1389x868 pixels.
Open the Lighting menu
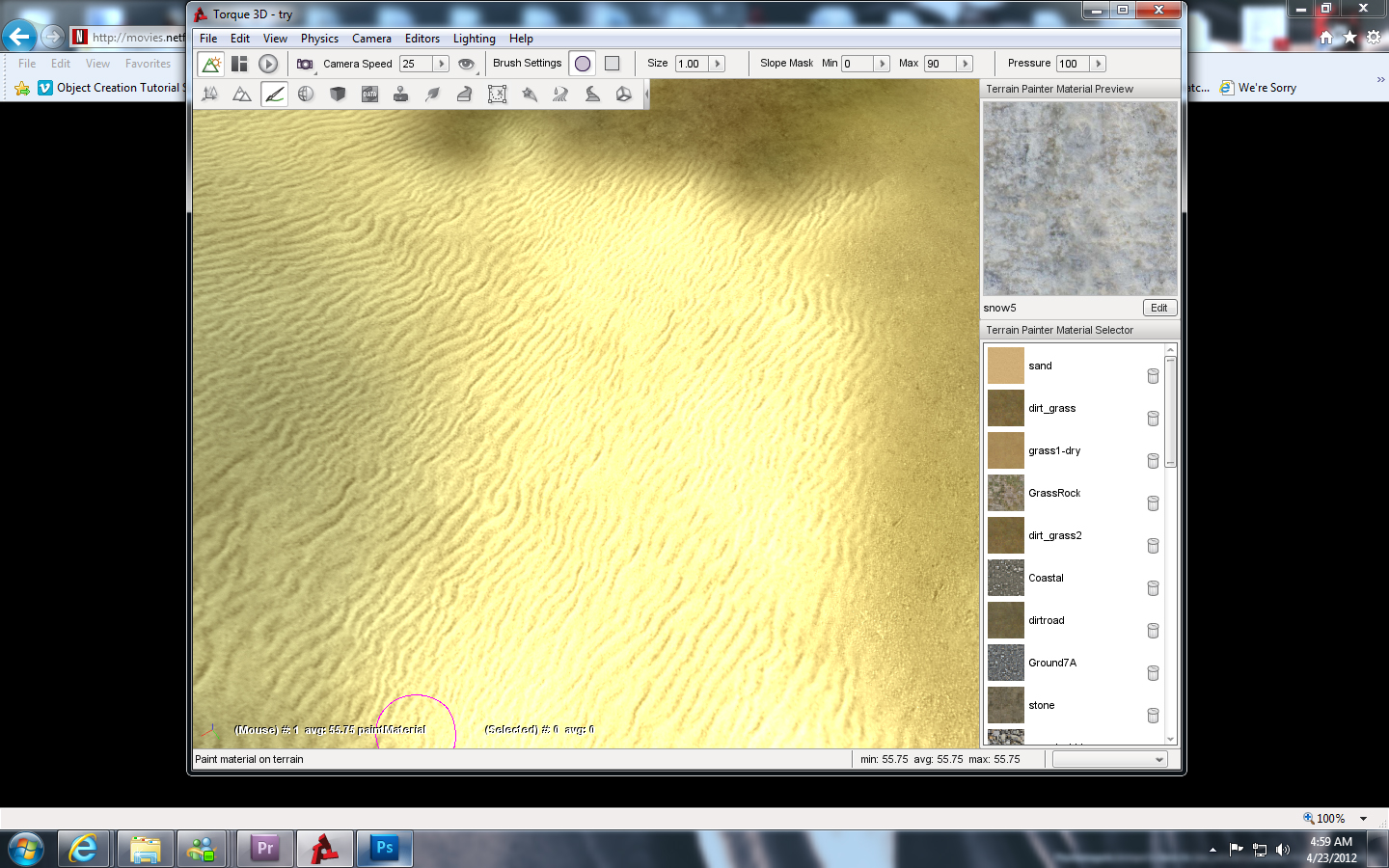(474, 39)
